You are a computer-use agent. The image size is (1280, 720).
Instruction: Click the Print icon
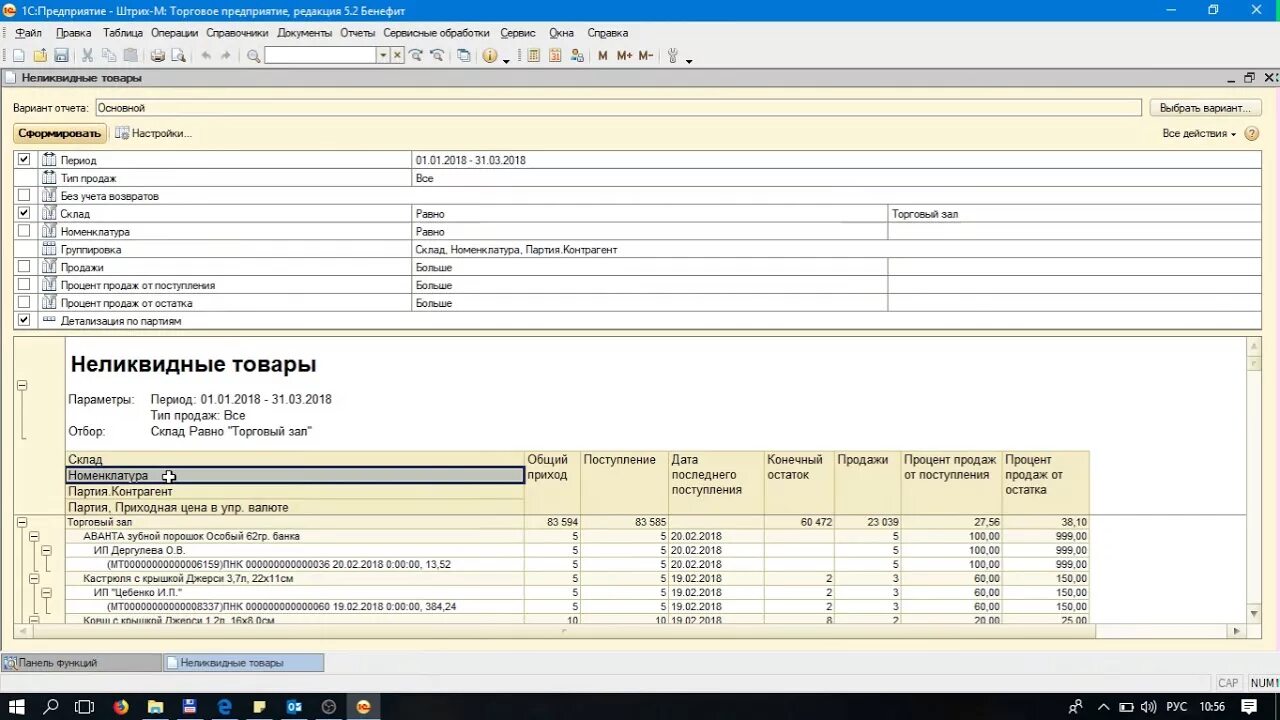tap(157, 56)
